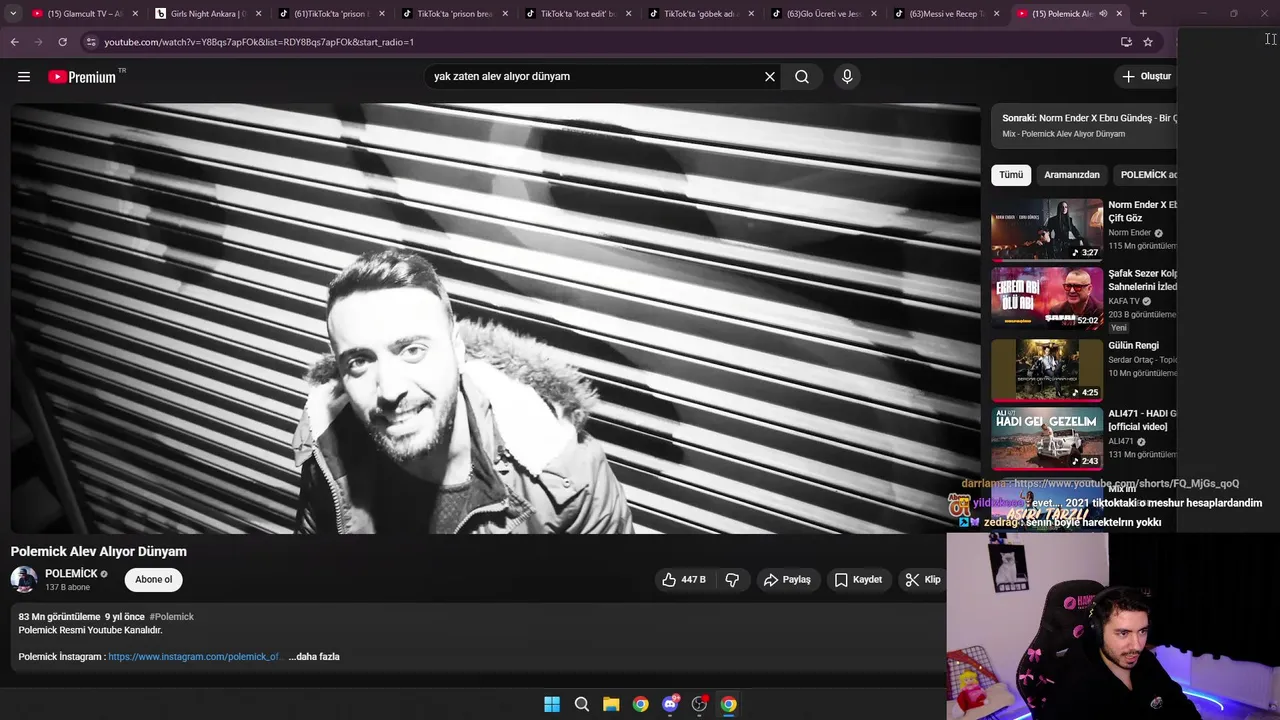Select the Aramanızdan filter chip

pos(1072,175)
